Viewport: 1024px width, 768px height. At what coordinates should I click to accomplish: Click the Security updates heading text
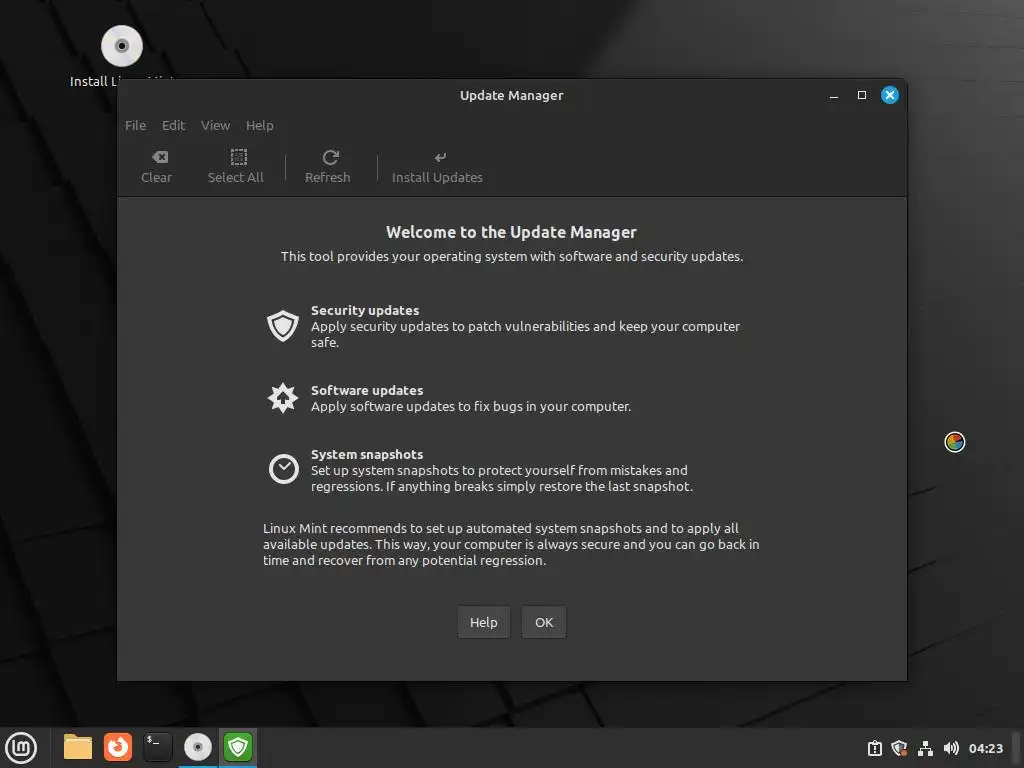(365, 310)
